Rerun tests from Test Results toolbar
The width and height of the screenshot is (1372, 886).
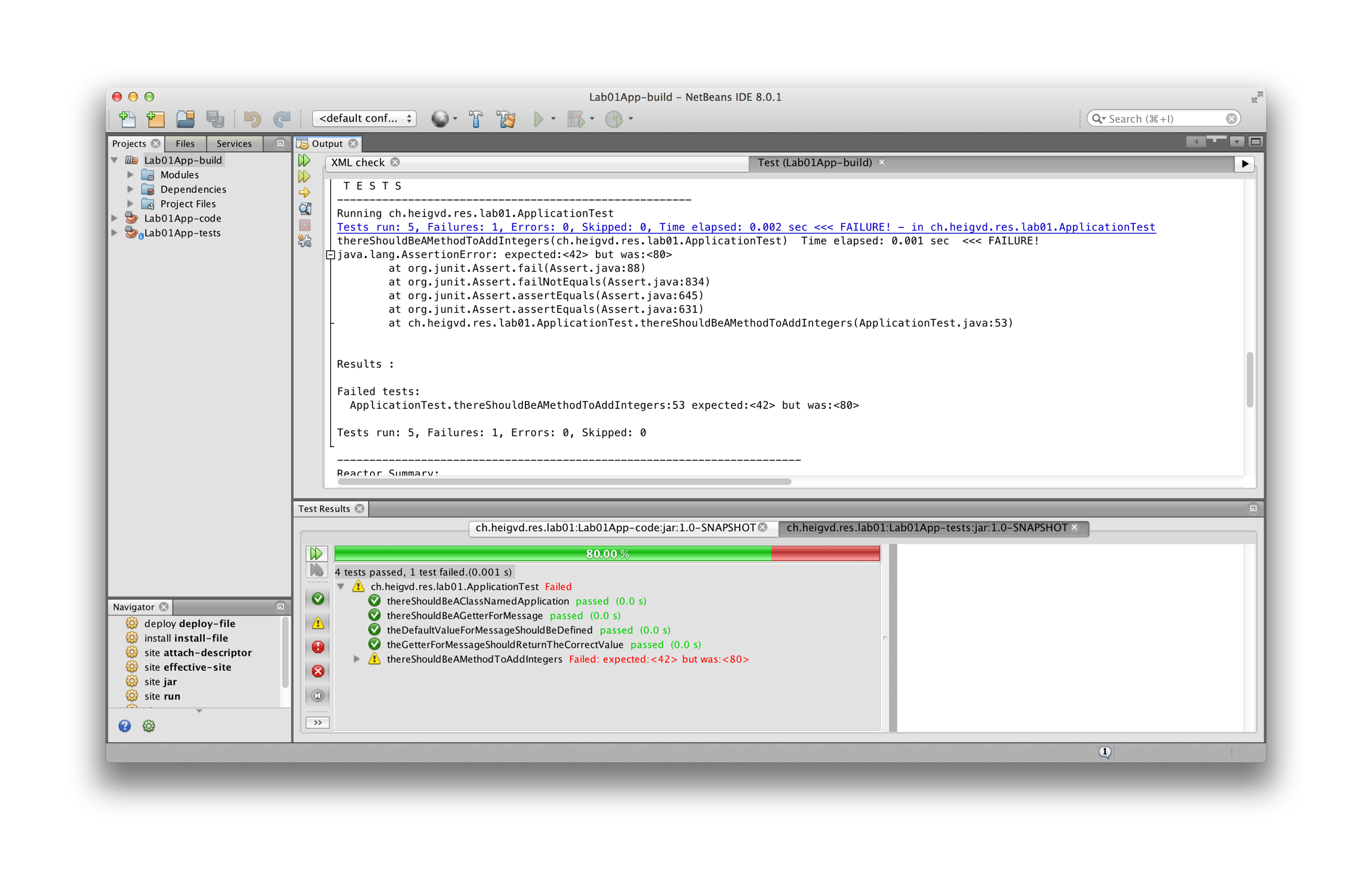coord(316,553)
